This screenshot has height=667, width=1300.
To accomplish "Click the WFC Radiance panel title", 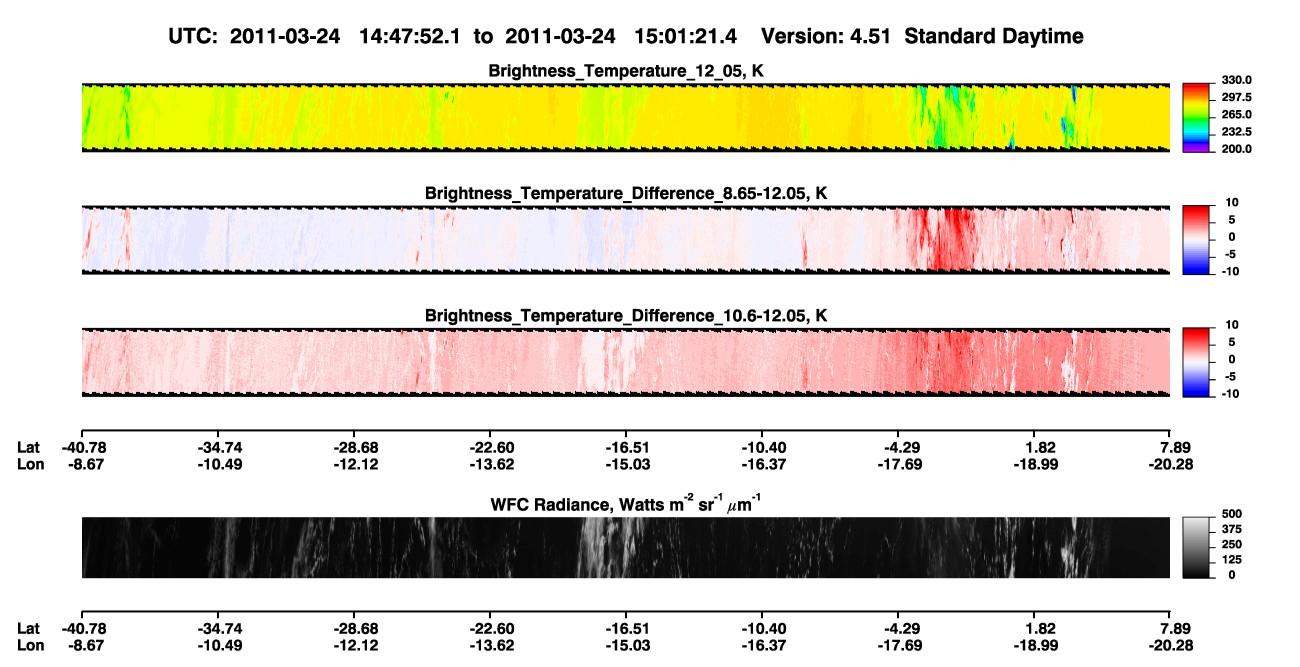I will [626, 504].
